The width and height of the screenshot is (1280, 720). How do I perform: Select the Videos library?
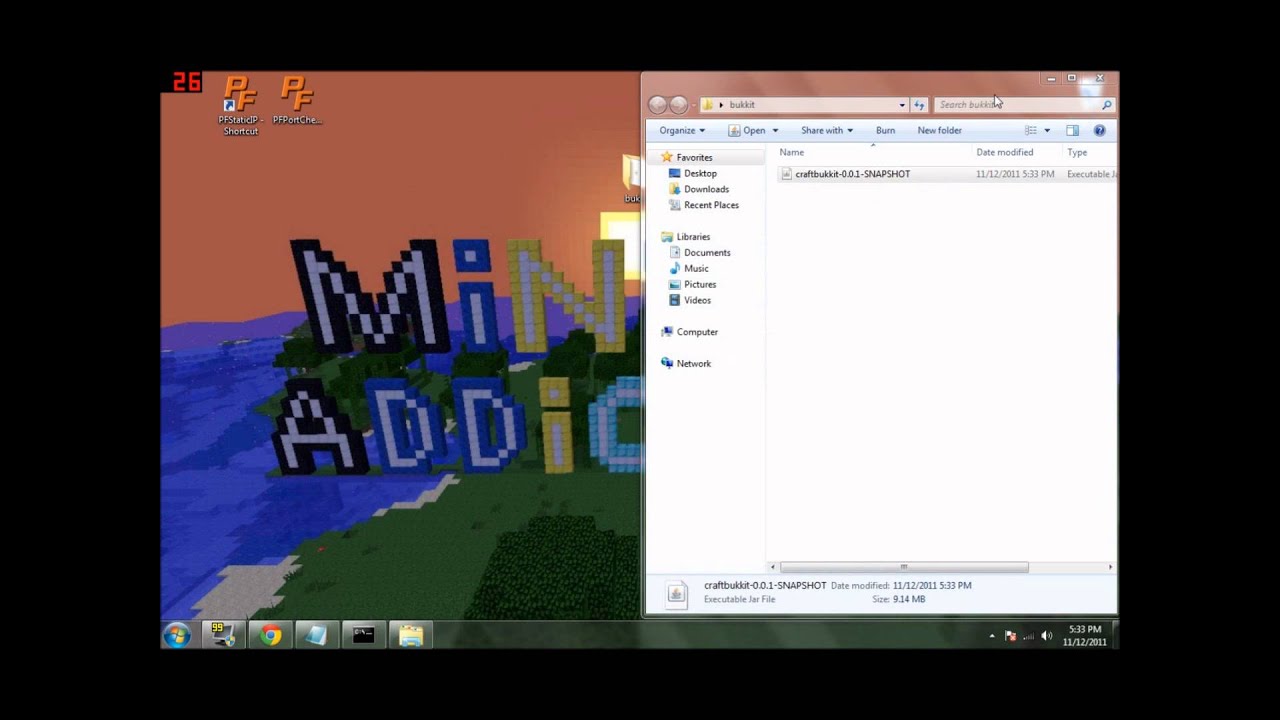697,300
